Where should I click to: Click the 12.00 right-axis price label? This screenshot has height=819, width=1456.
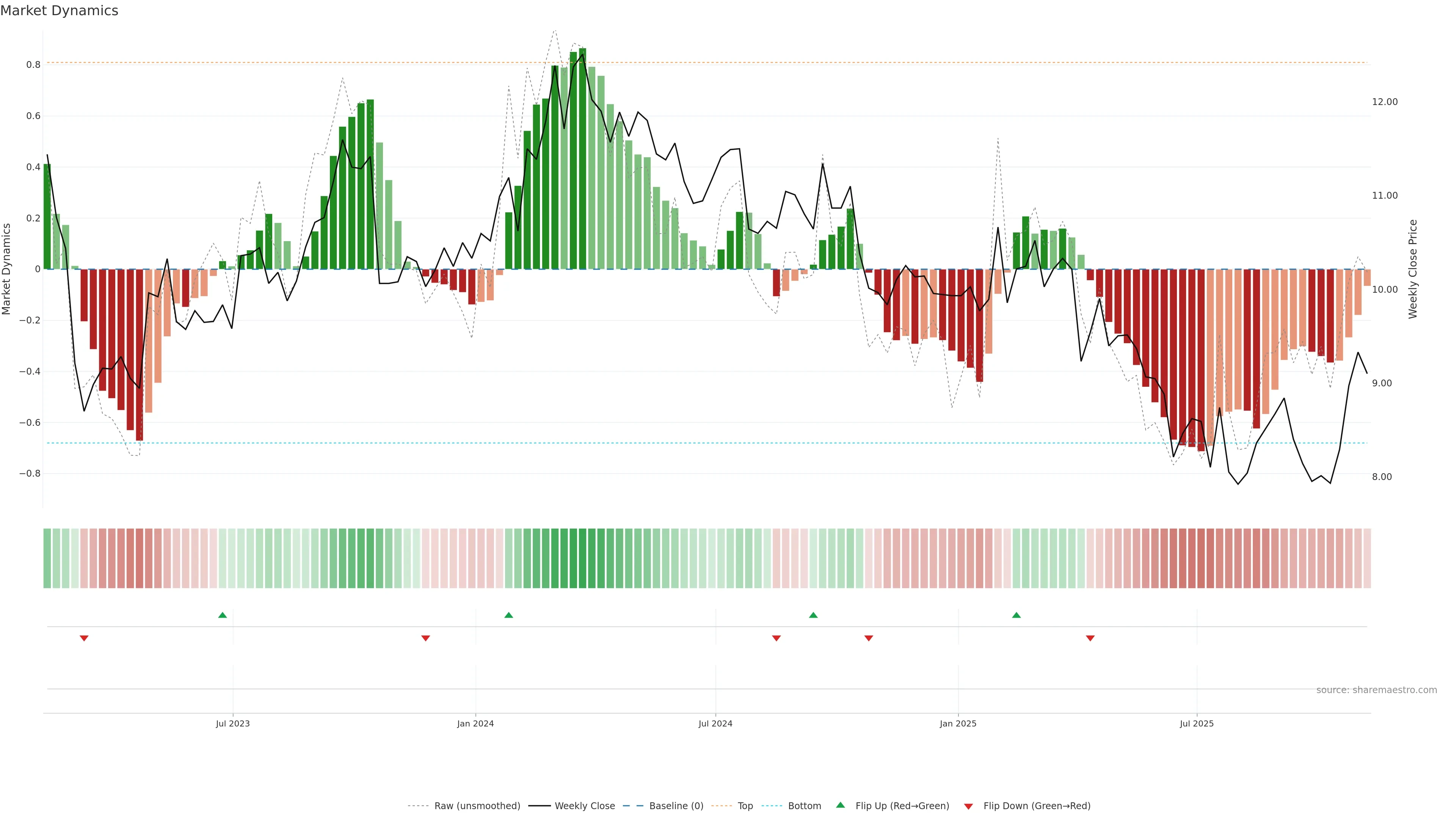pos(1384,102)
